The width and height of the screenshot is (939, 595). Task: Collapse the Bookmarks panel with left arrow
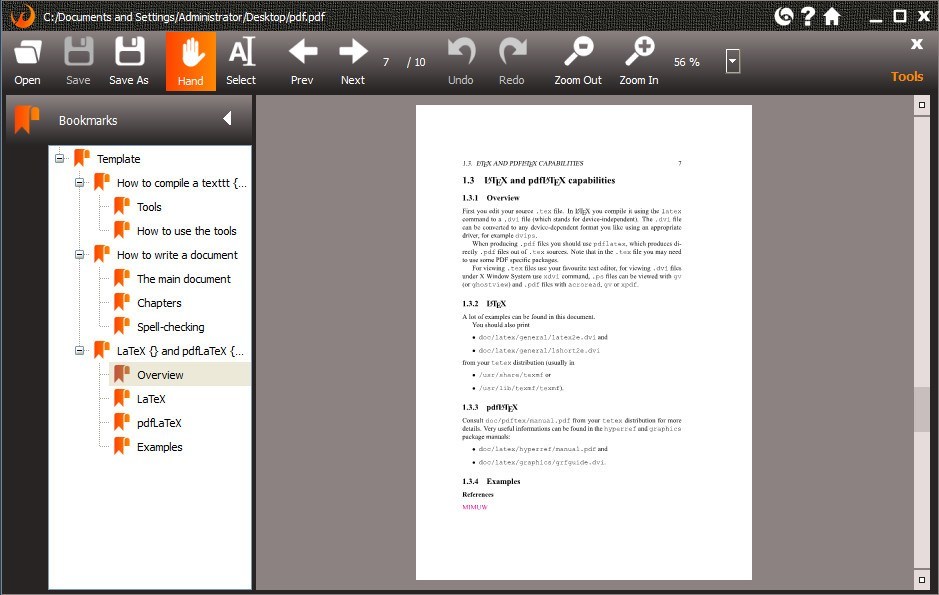[x=227, y=119]
